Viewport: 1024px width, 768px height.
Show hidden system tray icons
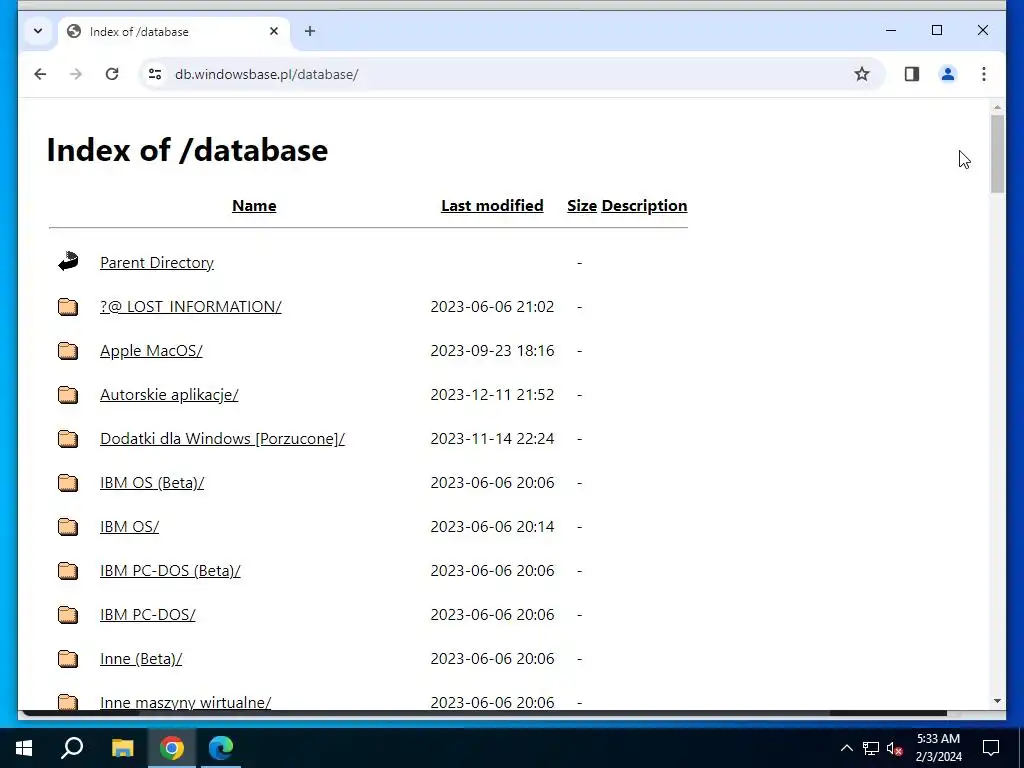tap(846, 748)
